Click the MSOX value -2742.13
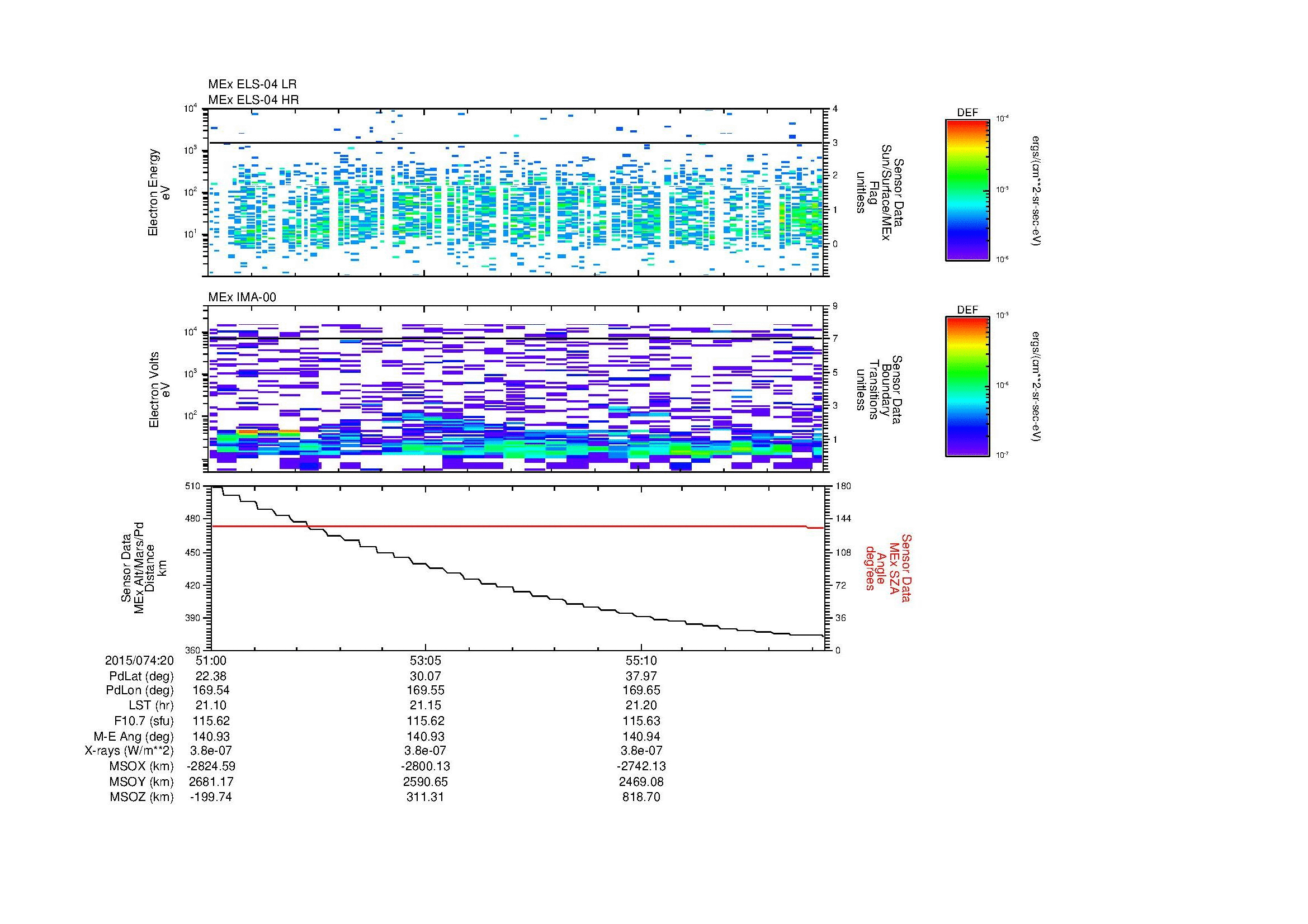Viewport: 1308px width, 924px height. 641,766
